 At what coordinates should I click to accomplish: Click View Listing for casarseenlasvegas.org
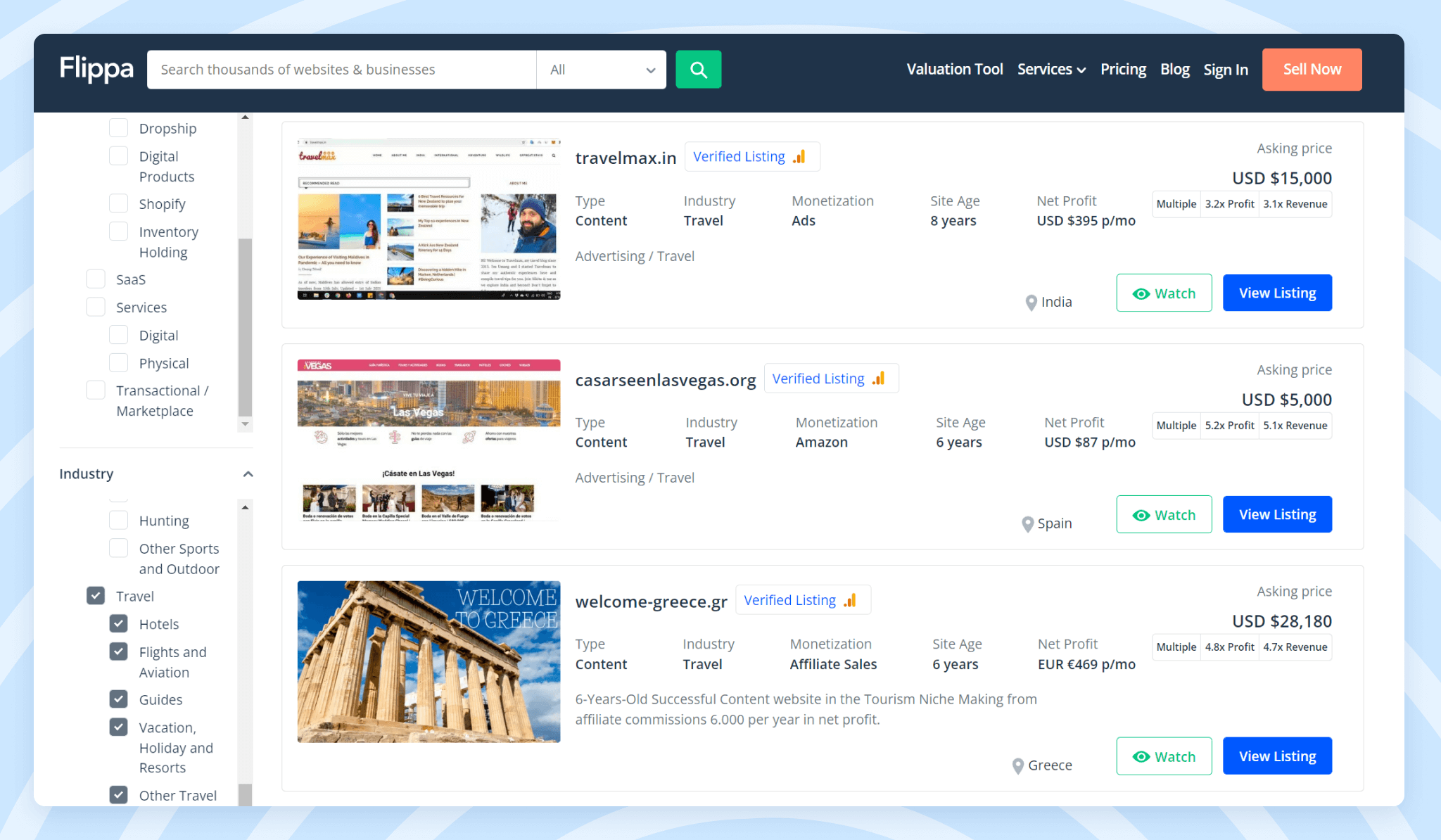(1278, 514)
